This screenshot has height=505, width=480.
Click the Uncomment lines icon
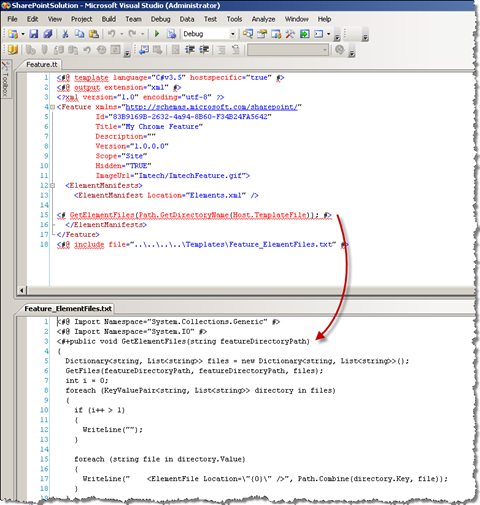pyautogui.click(x=236, y=50)
